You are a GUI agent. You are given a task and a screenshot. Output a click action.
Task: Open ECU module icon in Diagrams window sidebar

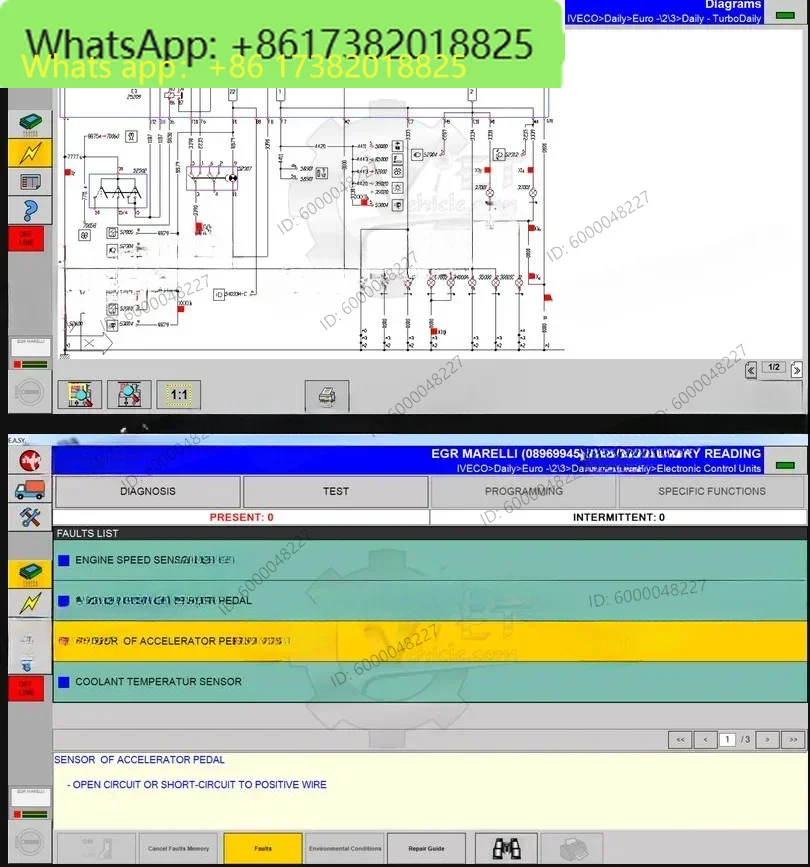(x=30, y=123)
